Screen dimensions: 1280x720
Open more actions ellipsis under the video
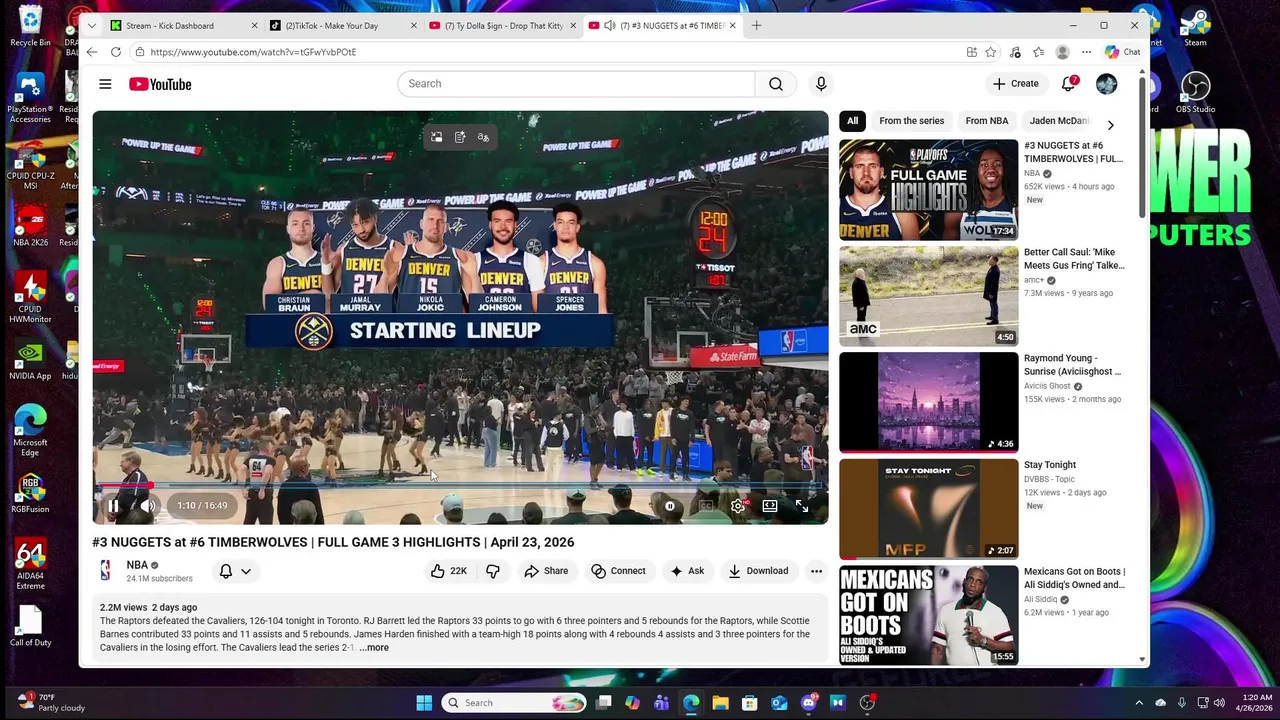pyautogui.click(x=816, y=571)
